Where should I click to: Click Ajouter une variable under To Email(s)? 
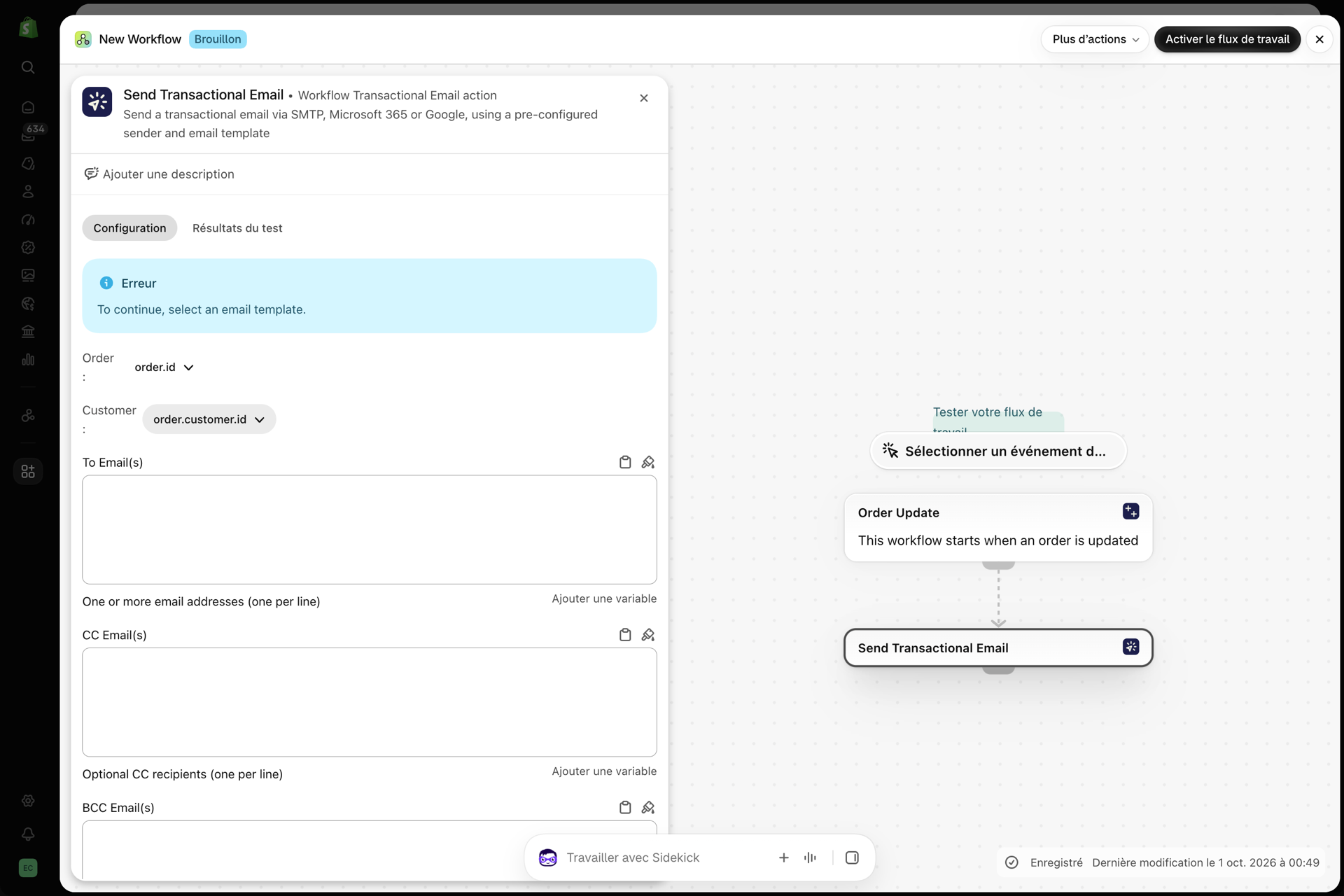click(x=604, y=598)
